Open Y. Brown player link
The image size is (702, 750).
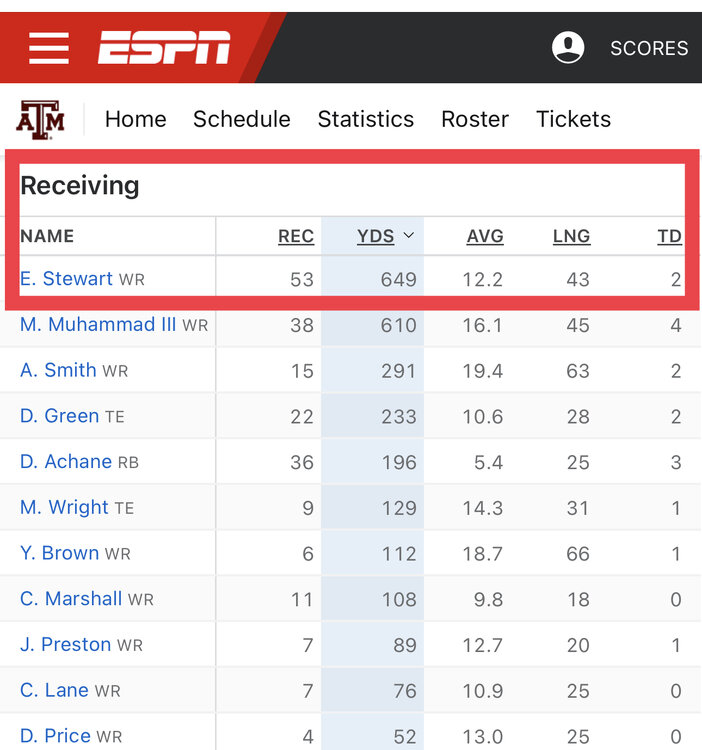click(60, 553)
